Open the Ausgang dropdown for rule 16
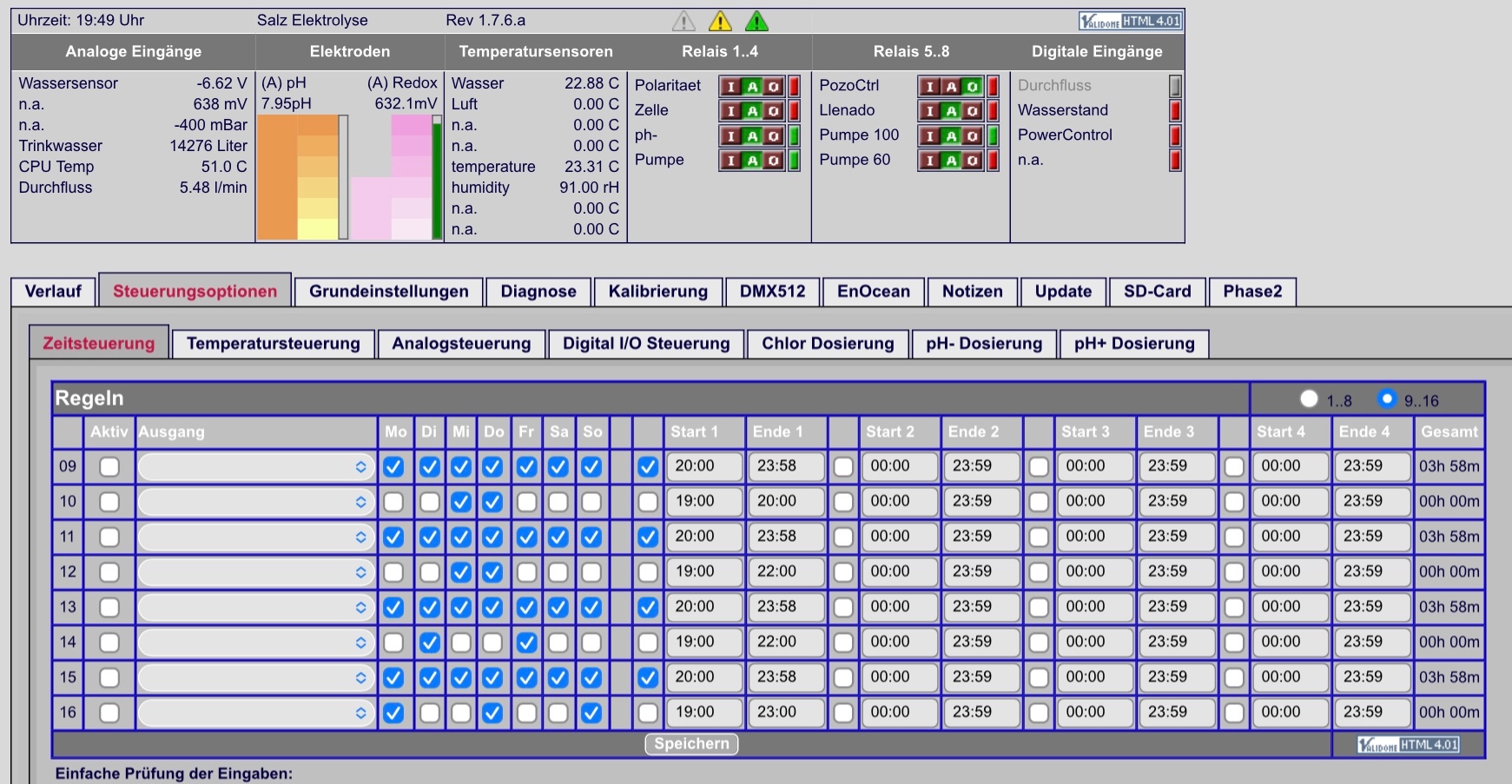 255,713
